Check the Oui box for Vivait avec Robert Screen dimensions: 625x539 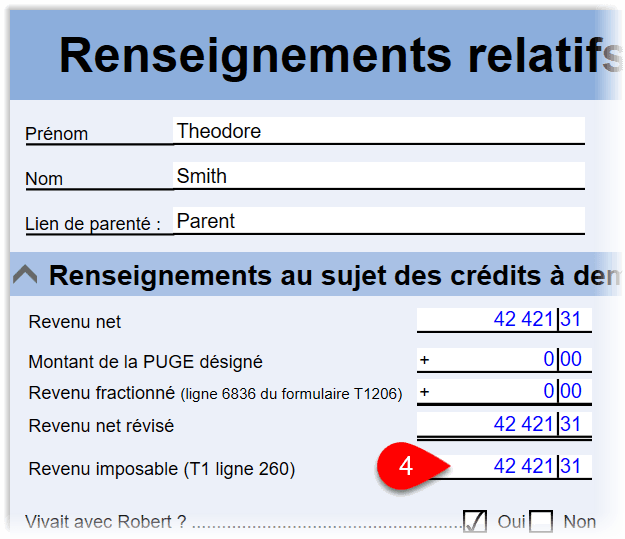pyautogui.click(x=475, y=521)
